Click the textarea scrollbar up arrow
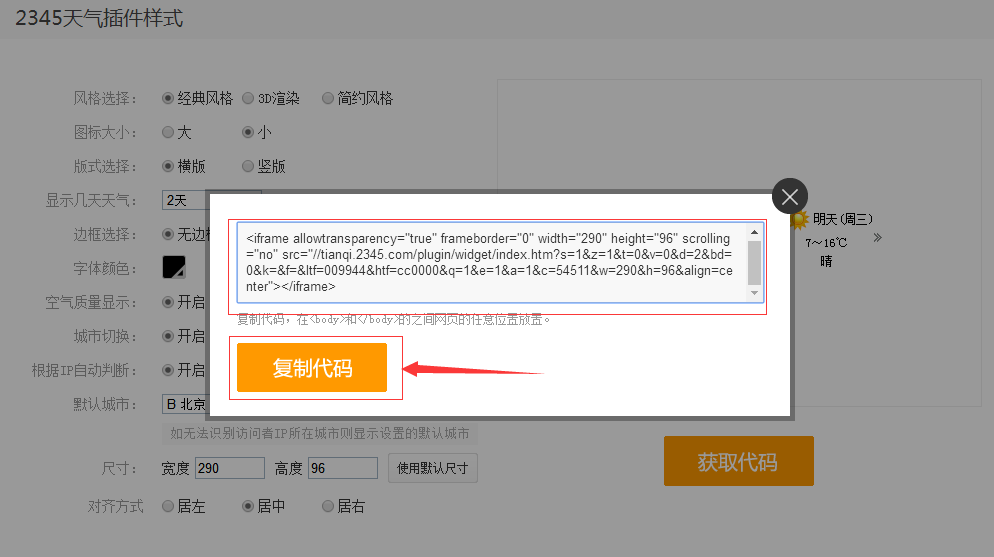Image resolution: width=994 pixels, height=557 pixels. coord(754,233)
